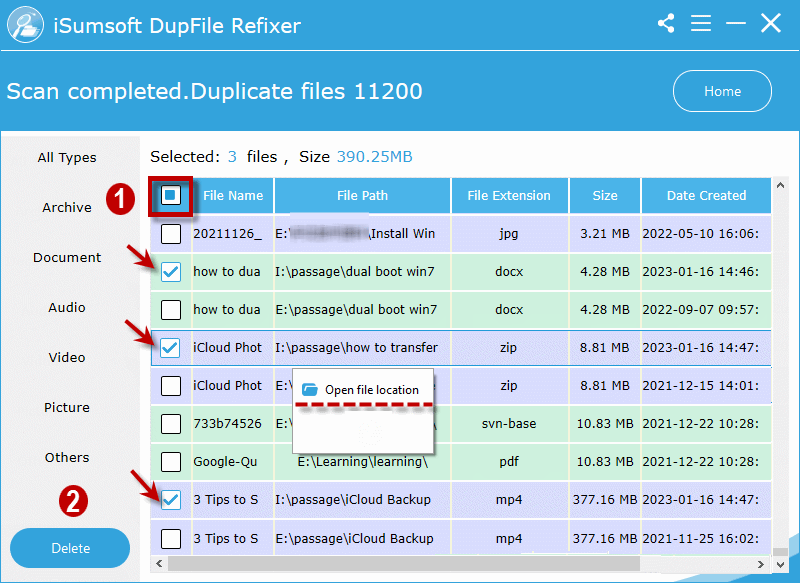Check the 20211126_ jpg file checkbox
This screenshot has width=800, height=583.
click(171, 234)
